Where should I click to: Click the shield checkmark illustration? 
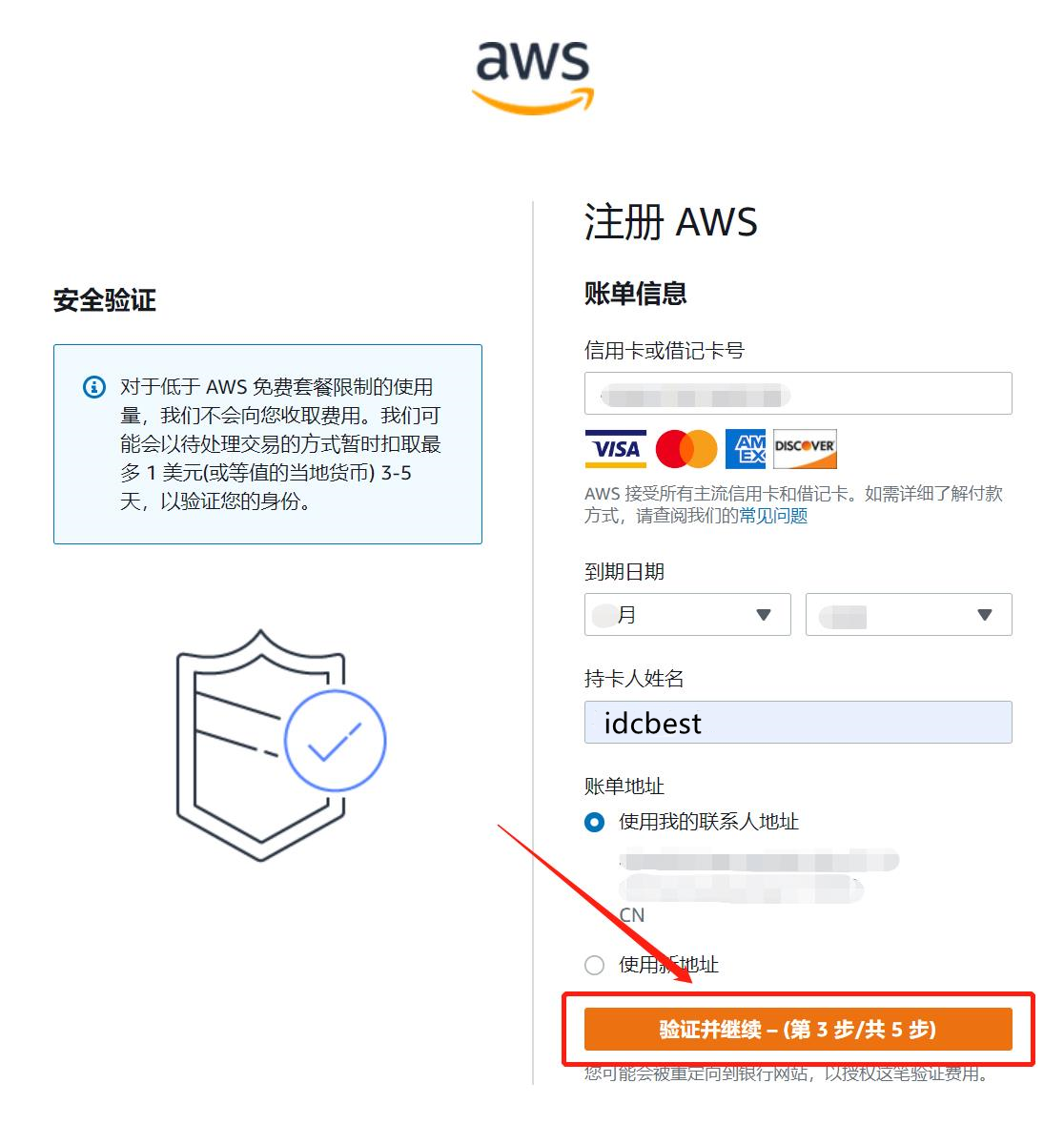tap(280, 745)
